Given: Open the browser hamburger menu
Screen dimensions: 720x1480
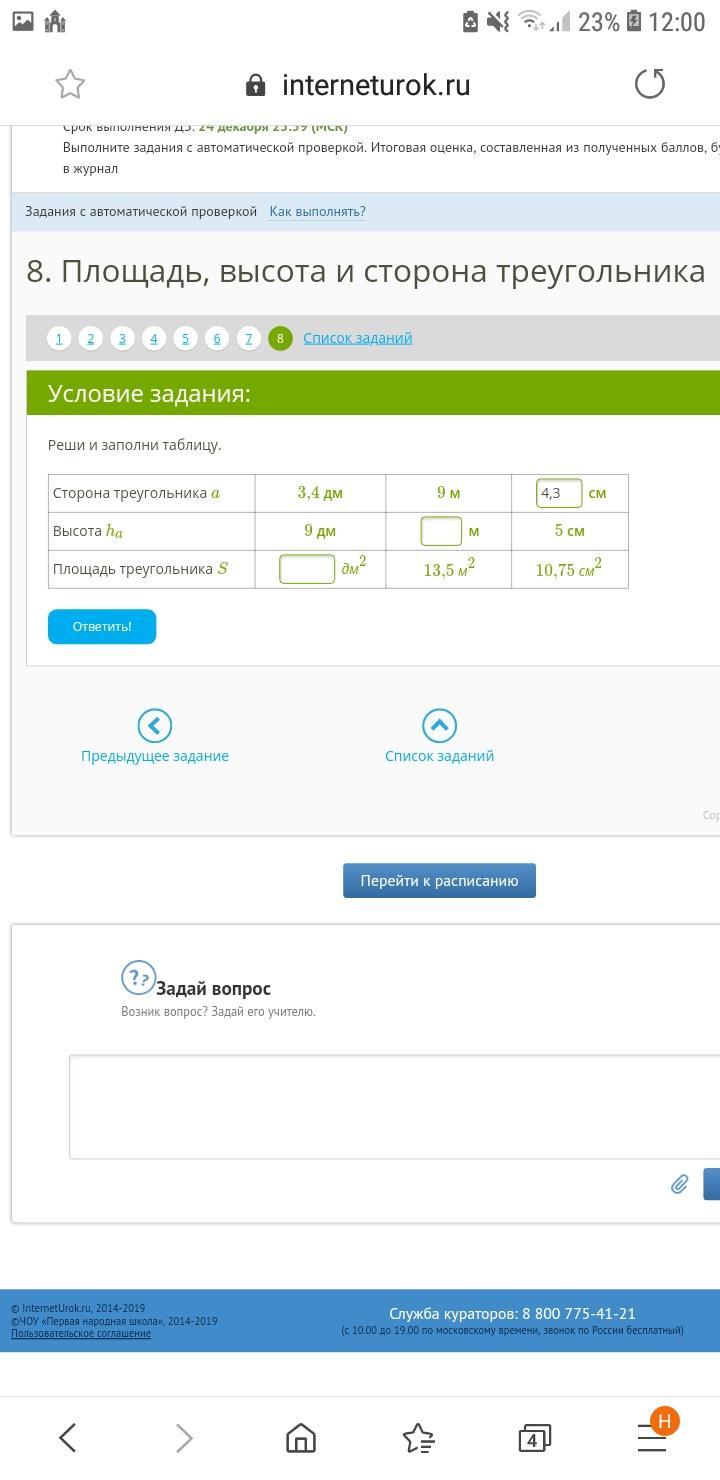Looking at the screenshot, I should point(652,1438).
